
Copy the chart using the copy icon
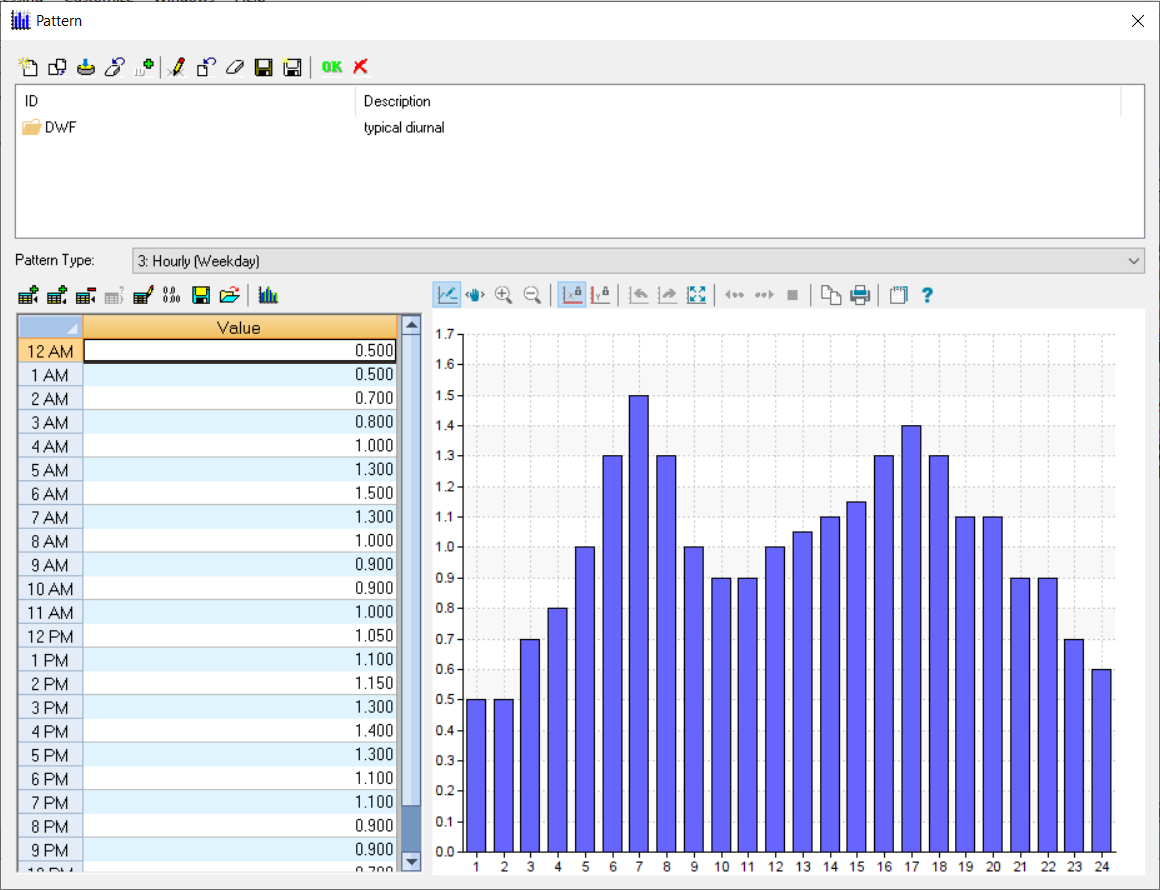(831, 295)
